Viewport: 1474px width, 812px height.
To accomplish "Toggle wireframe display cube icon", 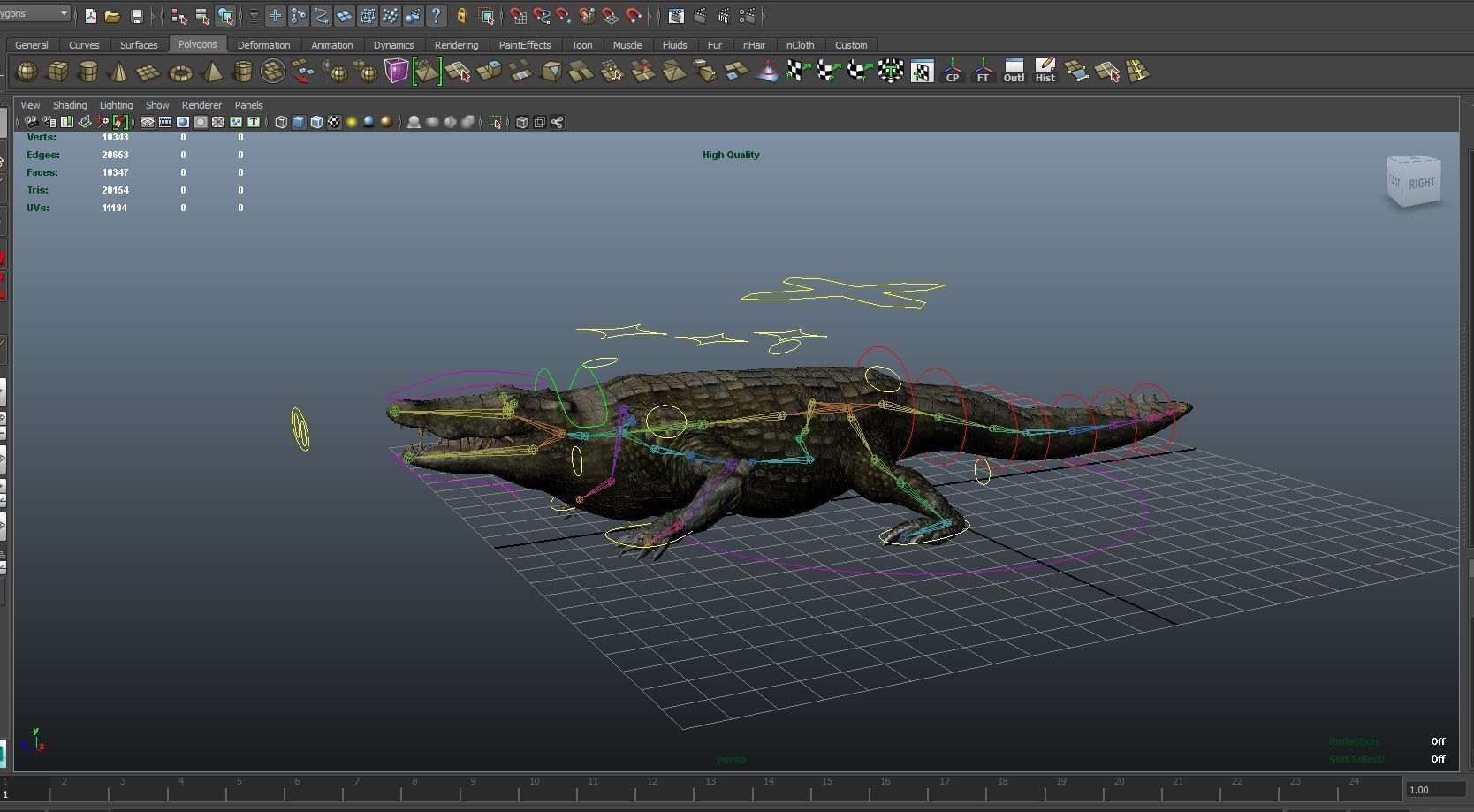I will tap(281, 122).
